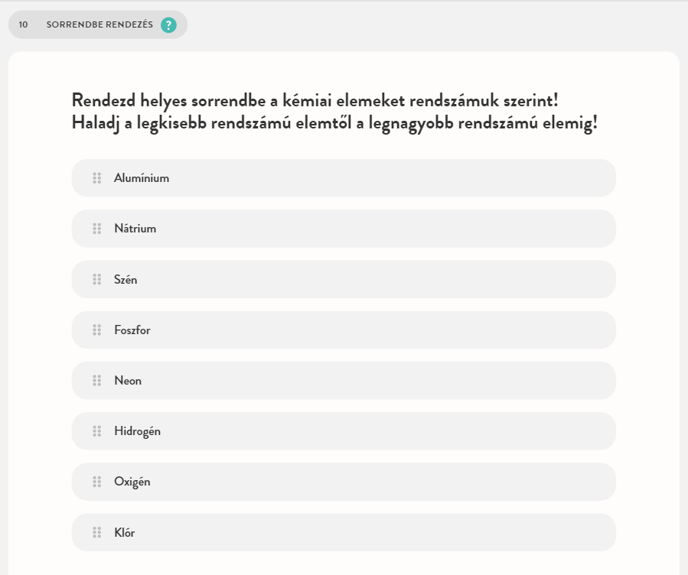This screenshot has height=575, width=688.
Task: Select the Alumínium list item
Action: [343, 178]
